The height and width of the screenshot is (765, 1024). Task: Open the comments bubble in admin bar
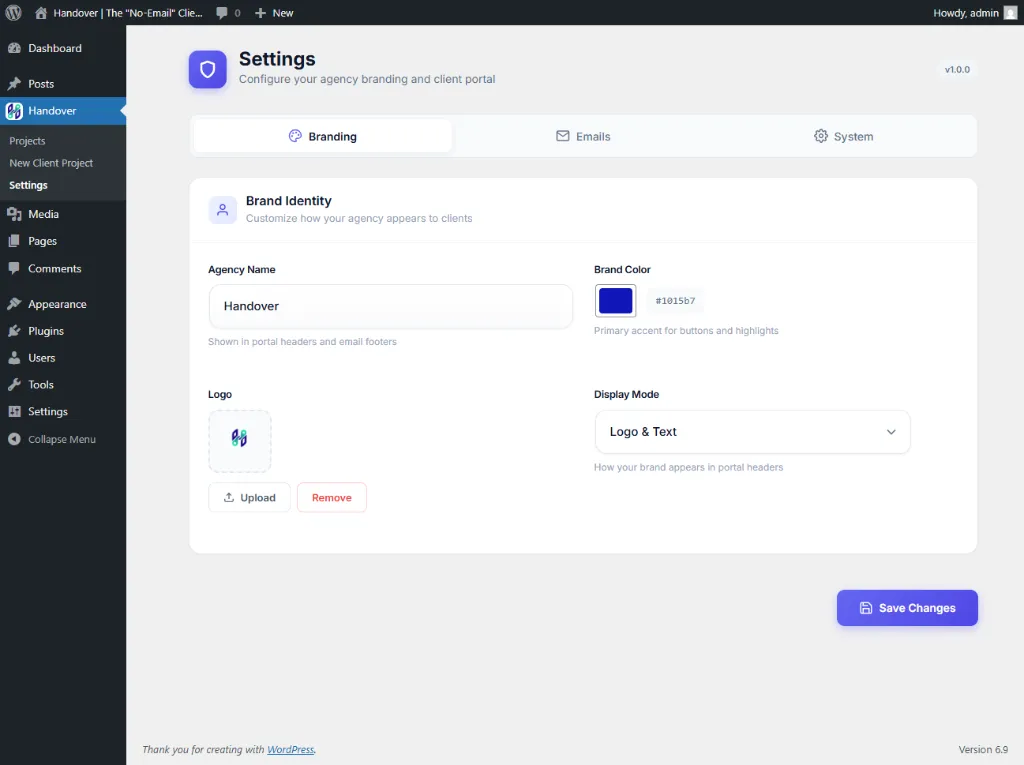click(228, 13)
